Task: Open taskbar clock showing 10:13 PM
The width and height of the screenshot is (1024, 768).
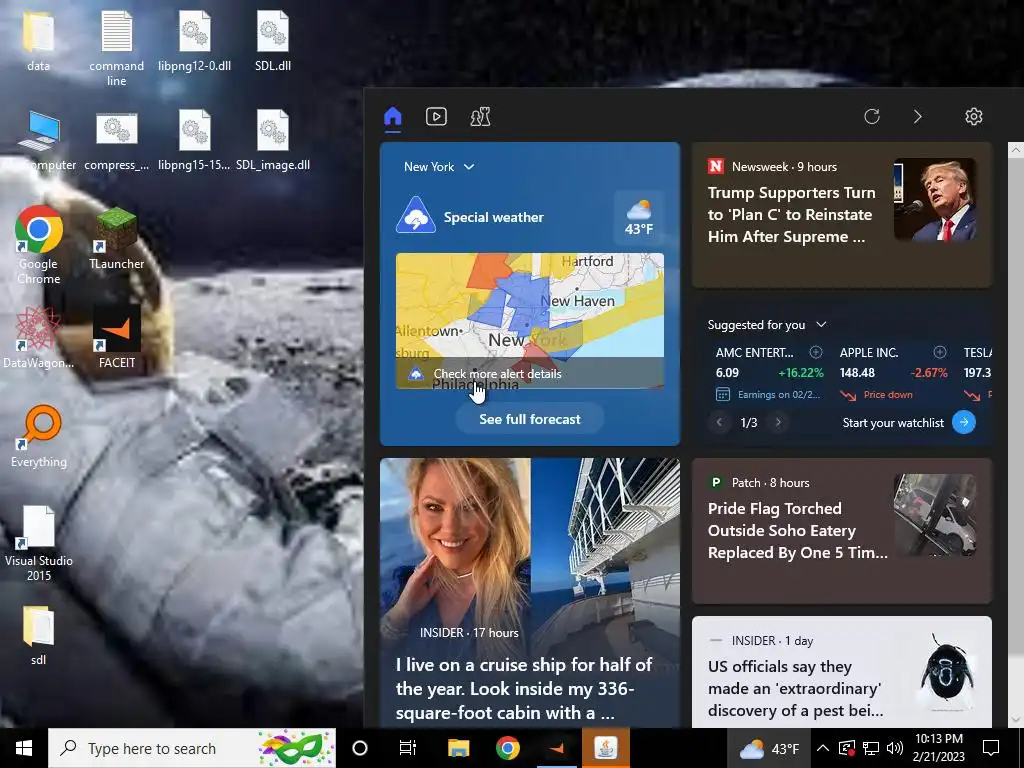Action: (938, 748)
